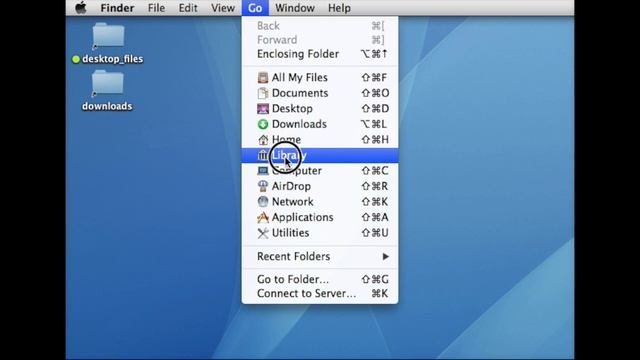Choose Documents in the Go menu
640x360 pixels.
(x=320, y=93)
